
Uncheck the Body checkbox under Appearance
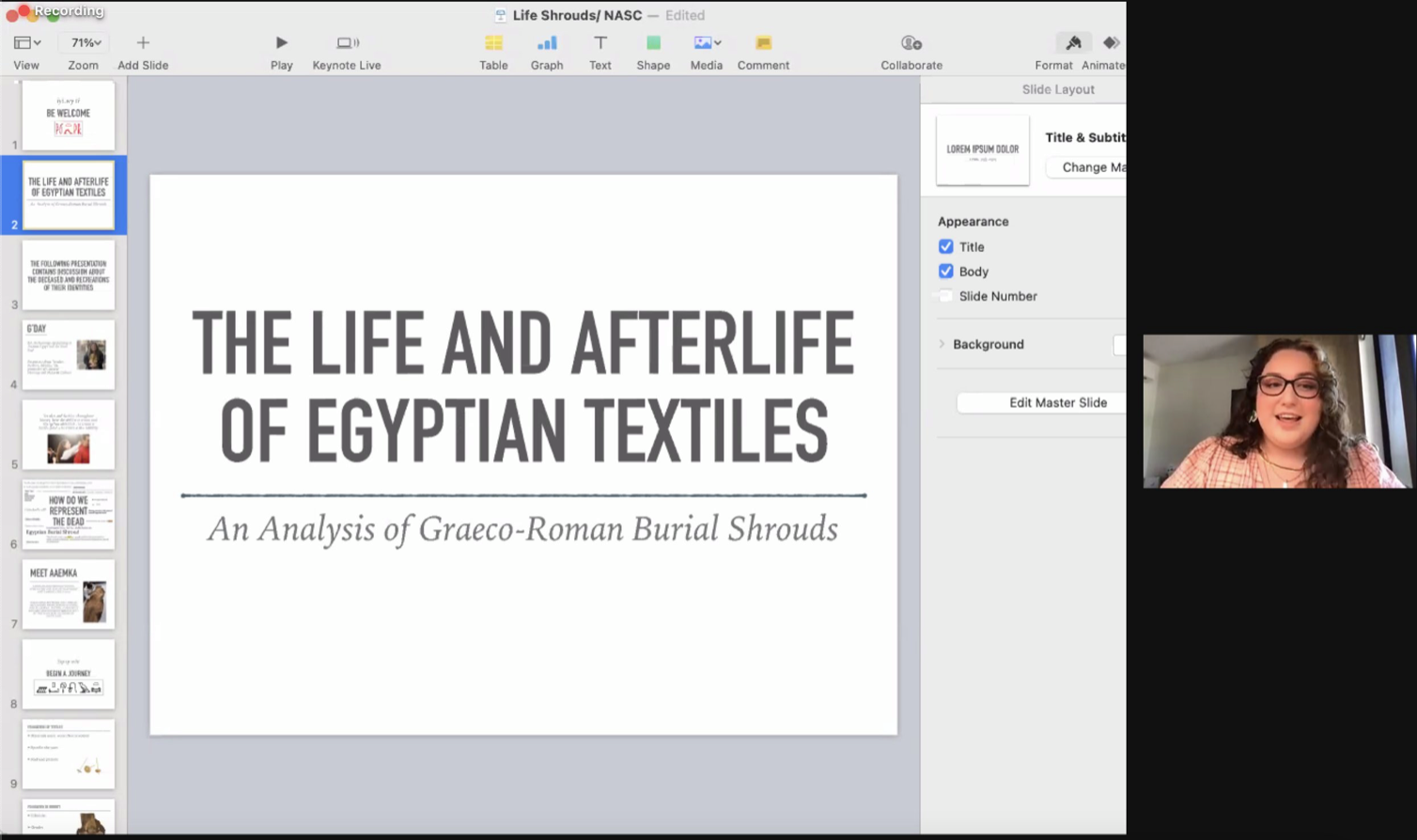946,272
